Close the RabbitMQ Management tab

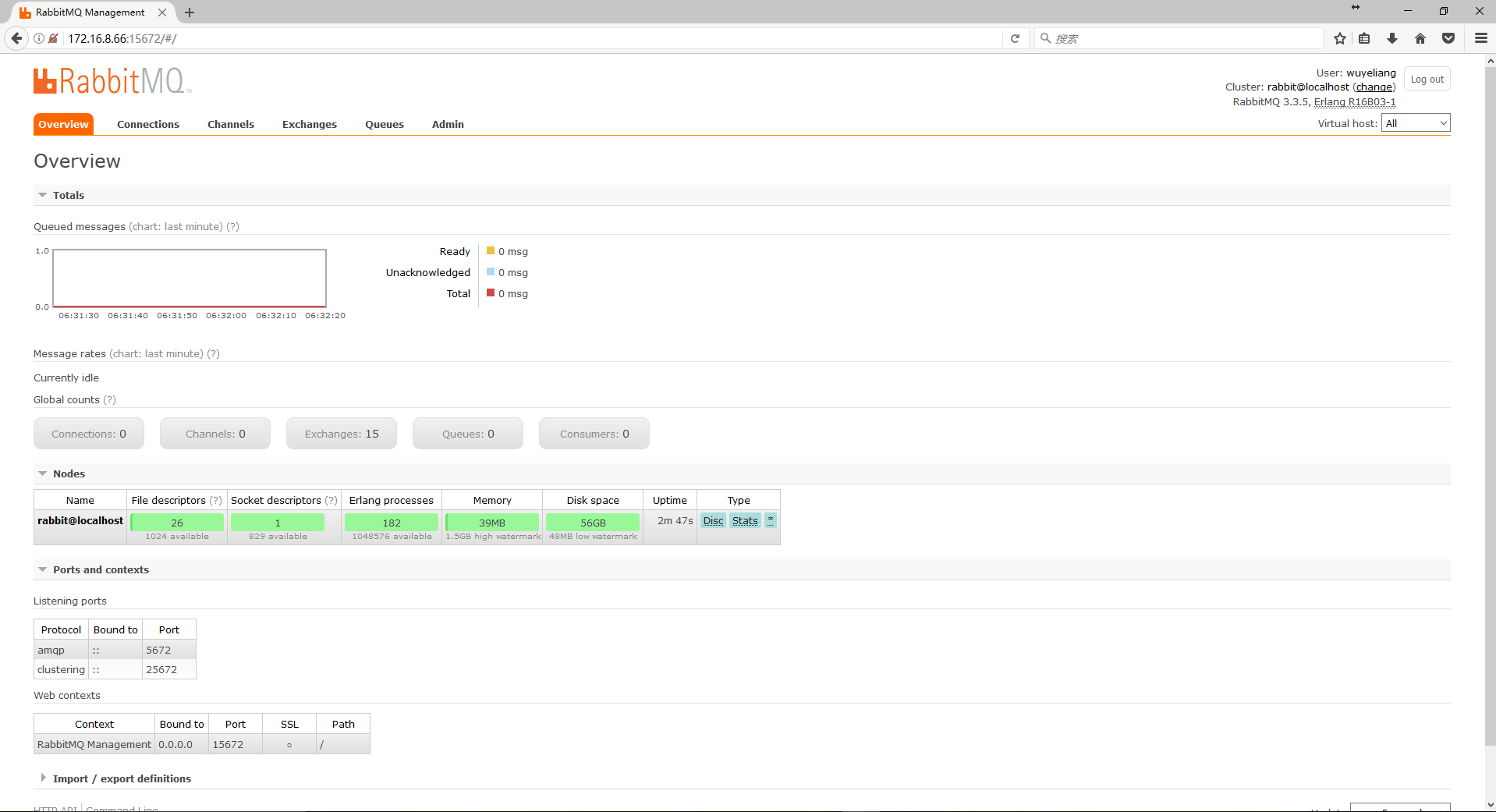162,12
